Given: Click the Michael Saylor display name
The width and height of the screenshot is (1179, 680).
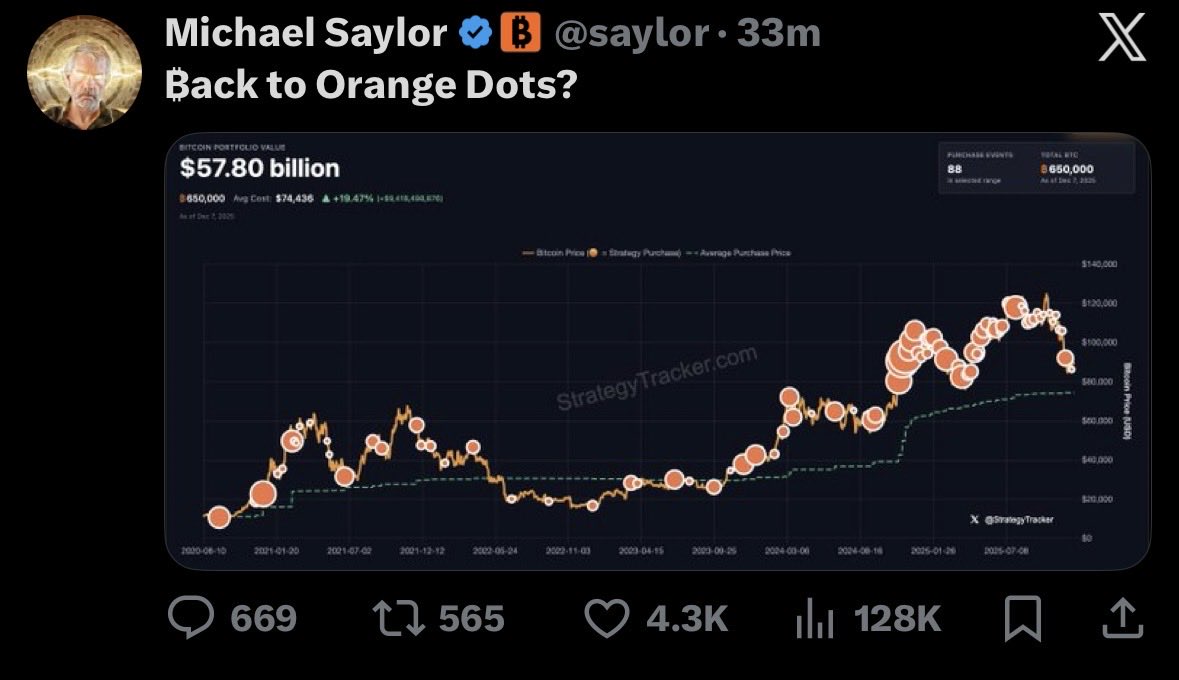Looking at the screenshot, I should [x=305, y=34].
